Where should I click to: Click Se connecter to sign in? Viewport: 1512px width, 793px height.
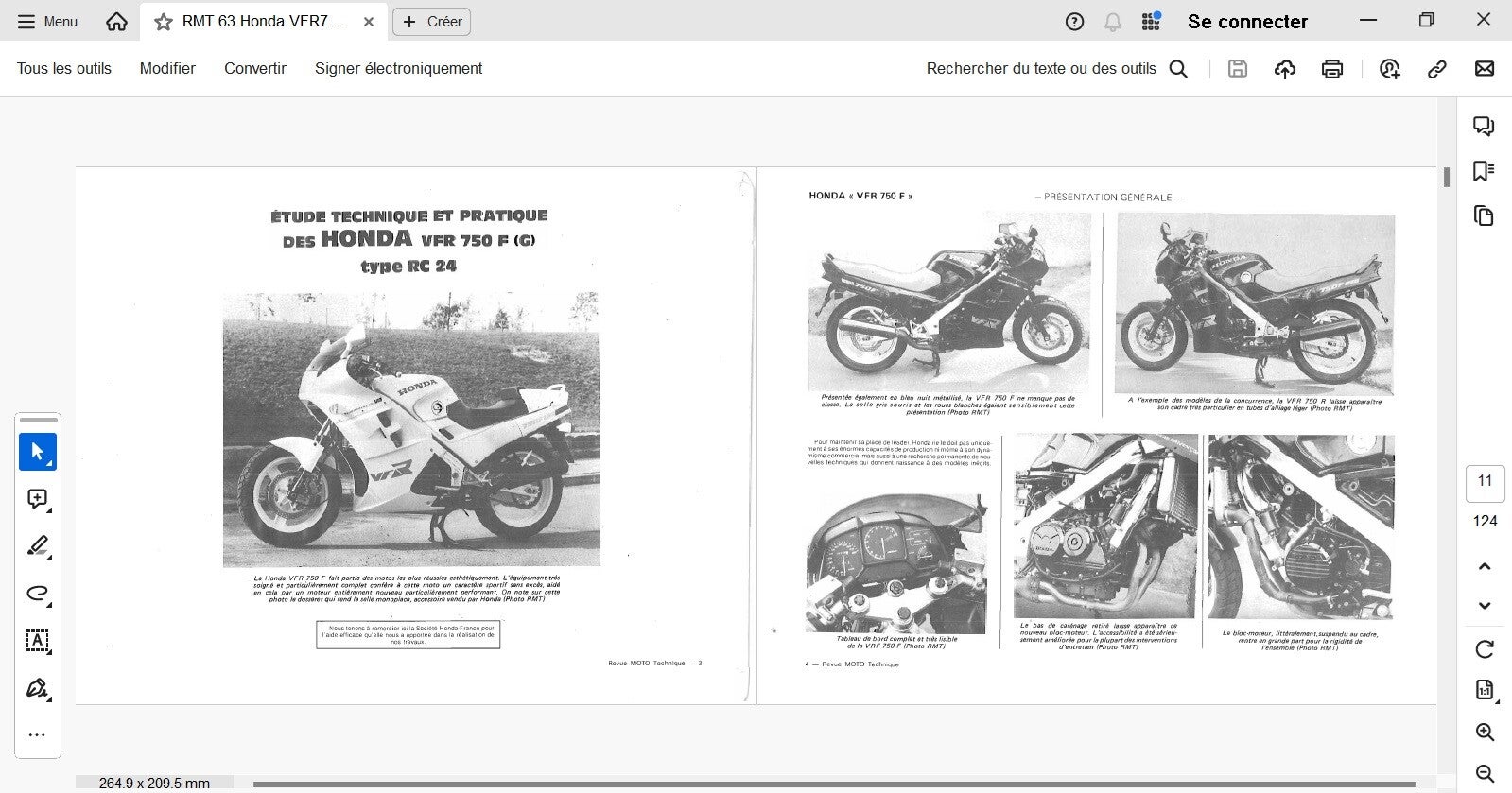1247,22
